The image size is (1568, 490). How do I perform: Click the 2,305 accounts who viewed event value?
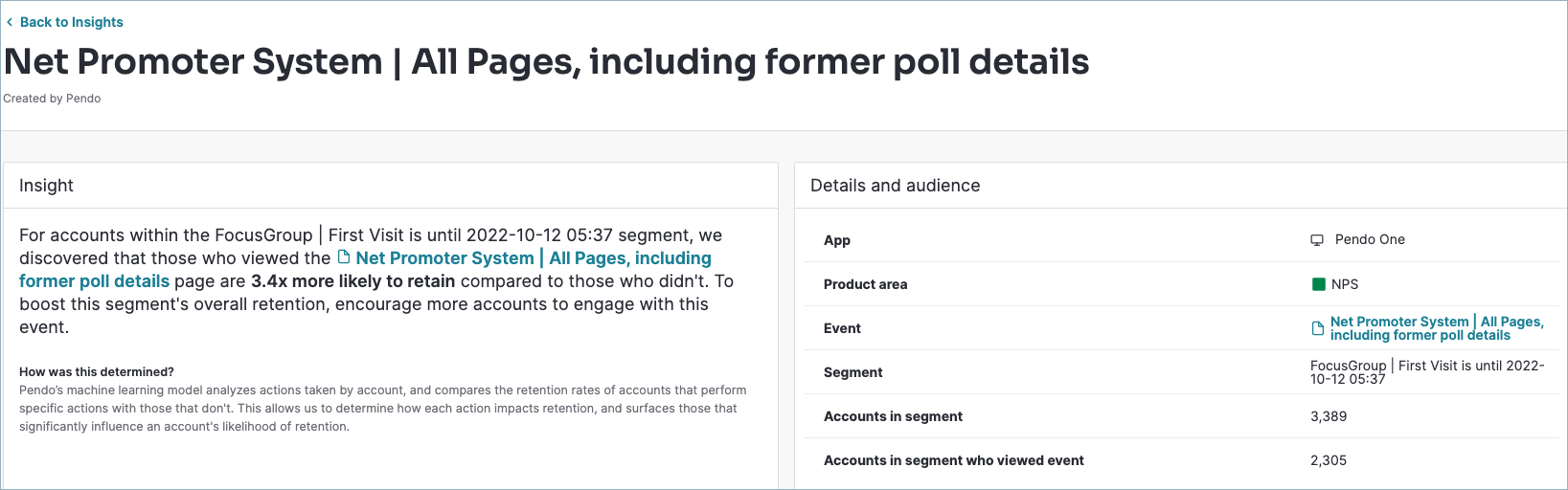click(1329, 460)
